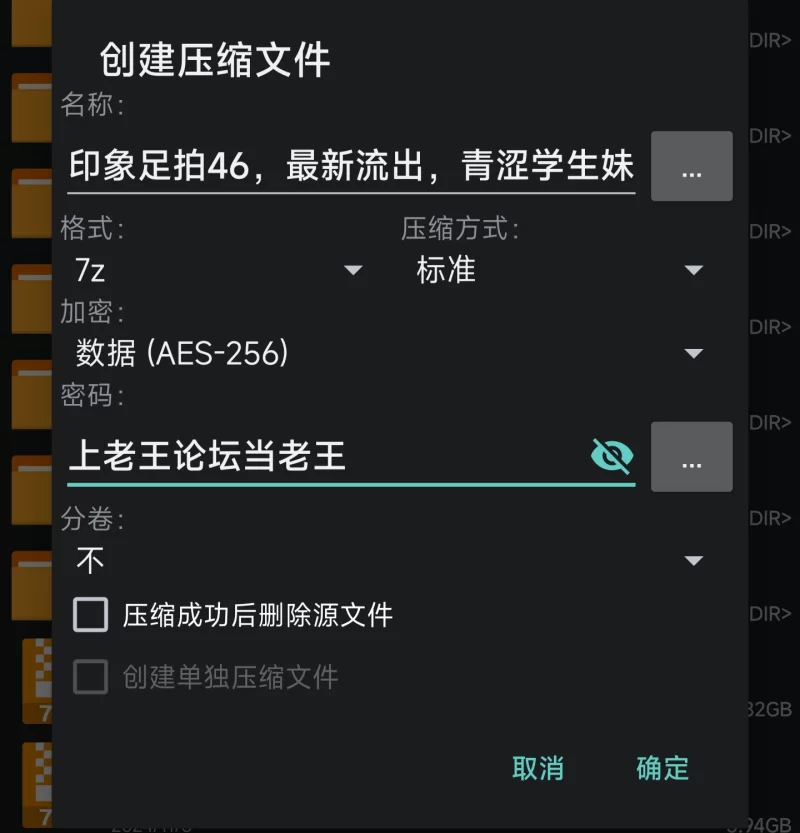800x833 pixels.
Task: Enable 压缩成功后删除源文件 checkbox
Action: point(90,615)
